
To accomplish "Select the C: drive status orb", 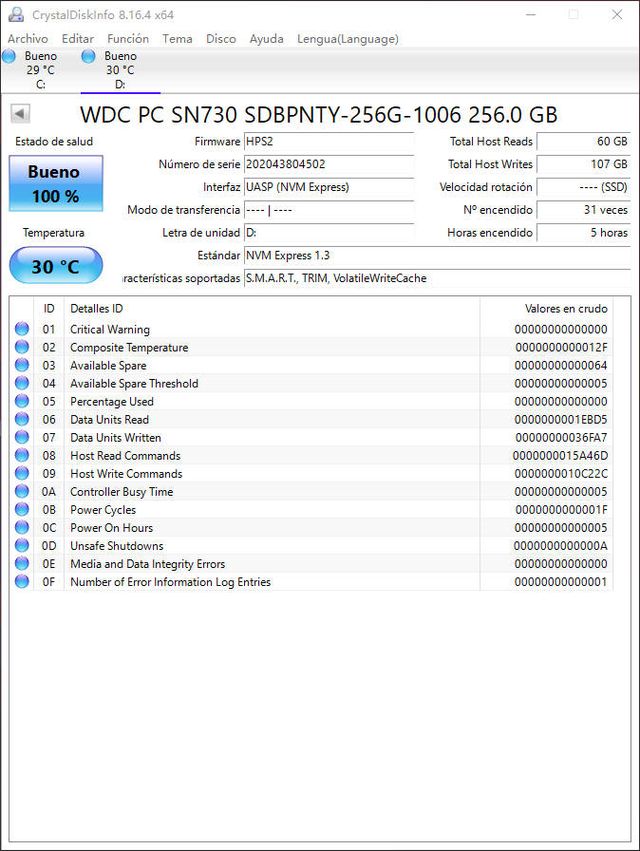I will pos(9,57).
